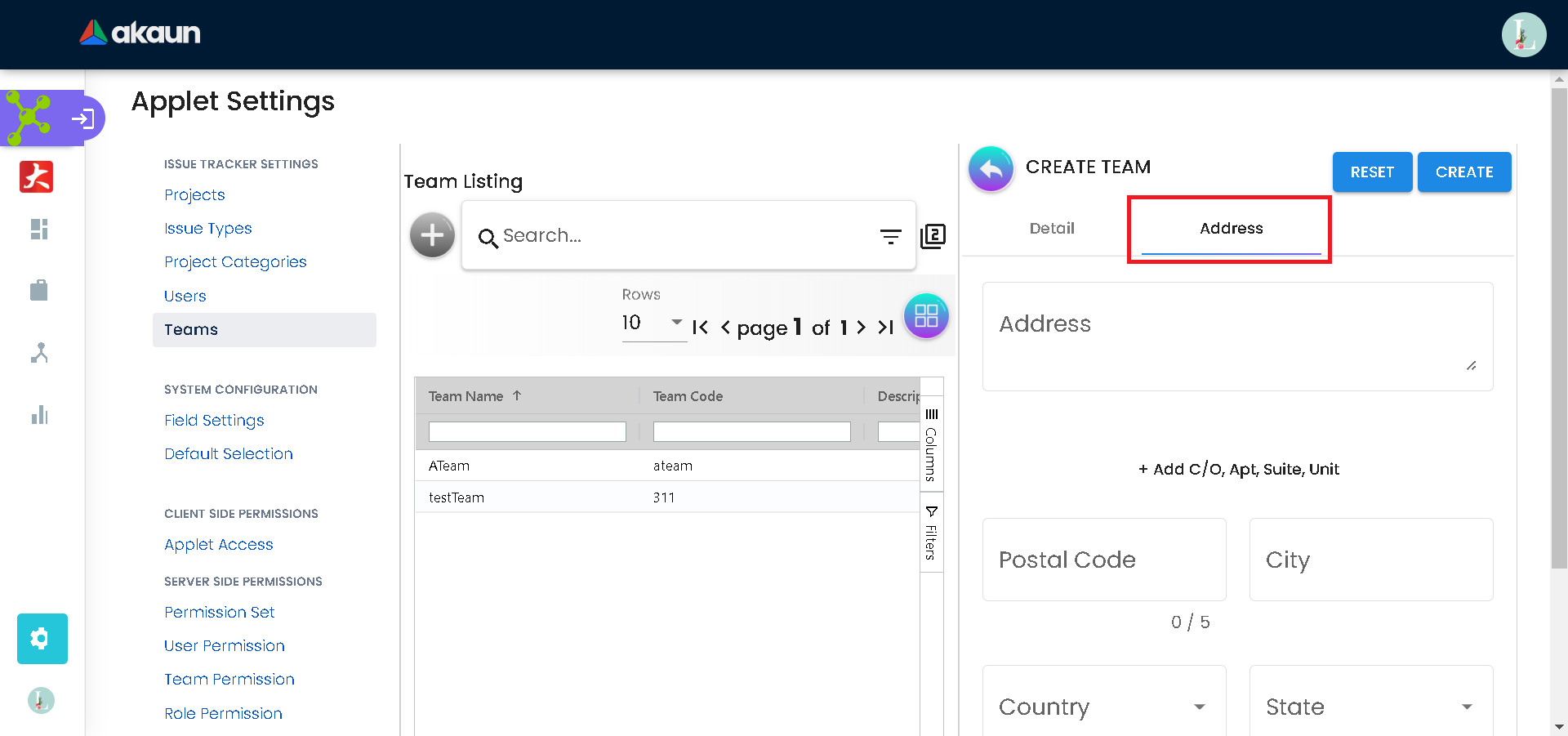The width and height of the screenshot is (1568, 736).
Task: Open Role Permission
Action: point(223,713)
